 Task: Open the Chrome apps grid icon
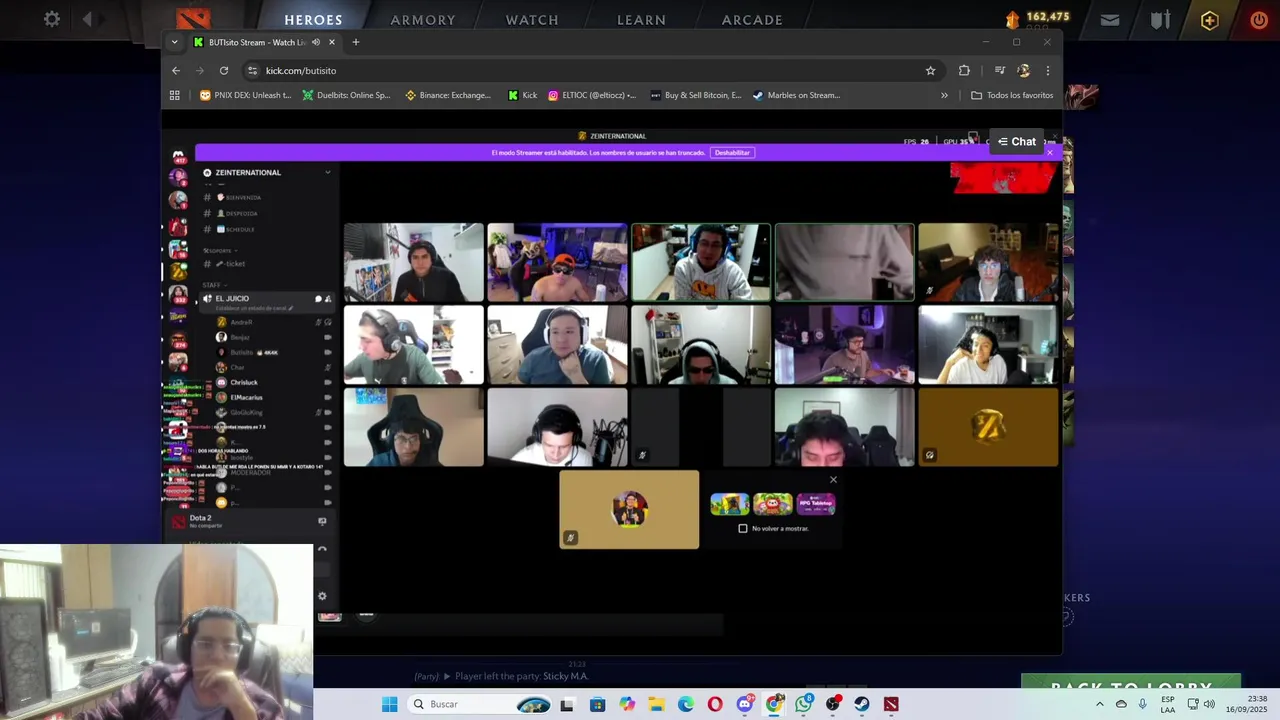tap(174, 95)
